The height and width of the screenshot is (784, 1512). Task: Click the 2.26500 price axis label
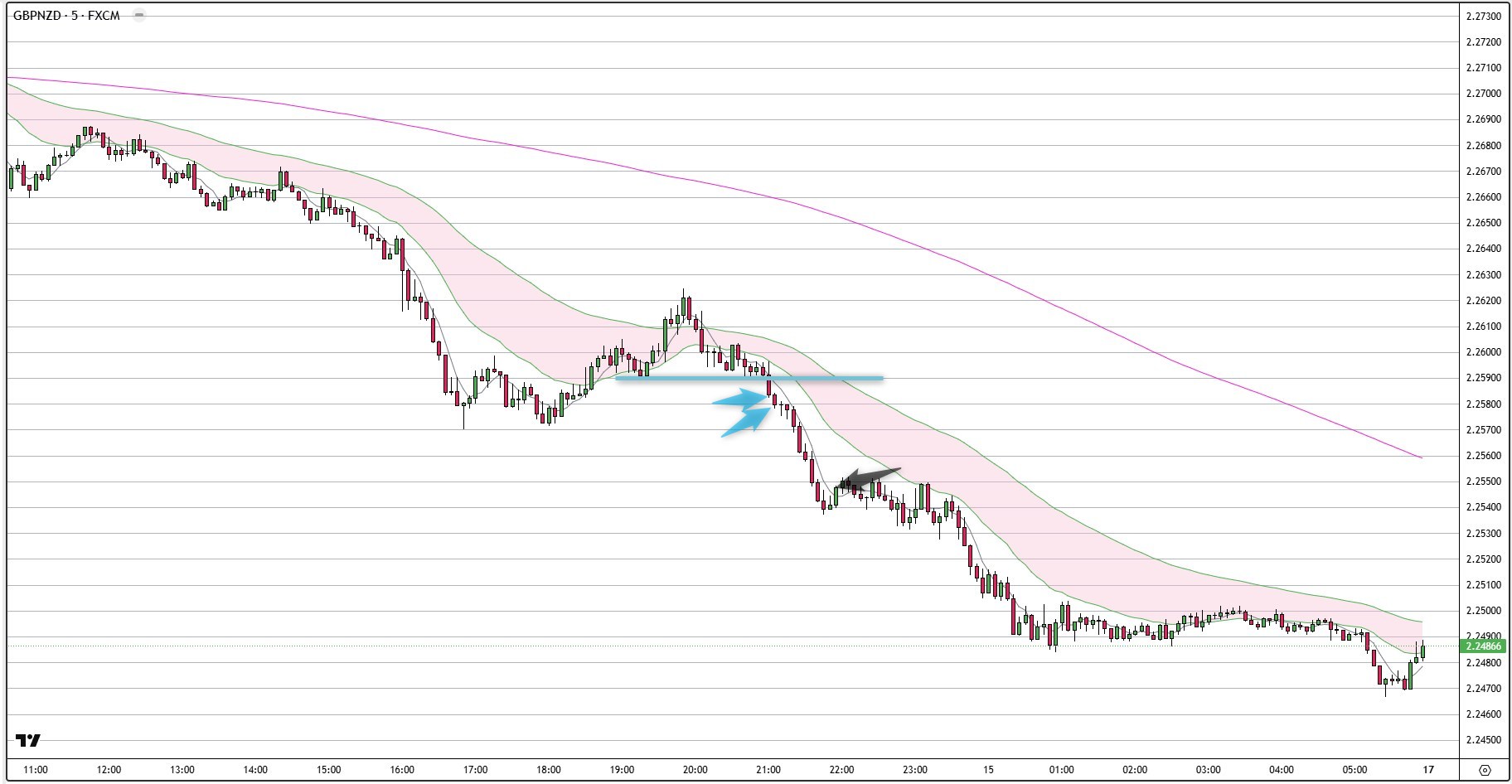1483,223
